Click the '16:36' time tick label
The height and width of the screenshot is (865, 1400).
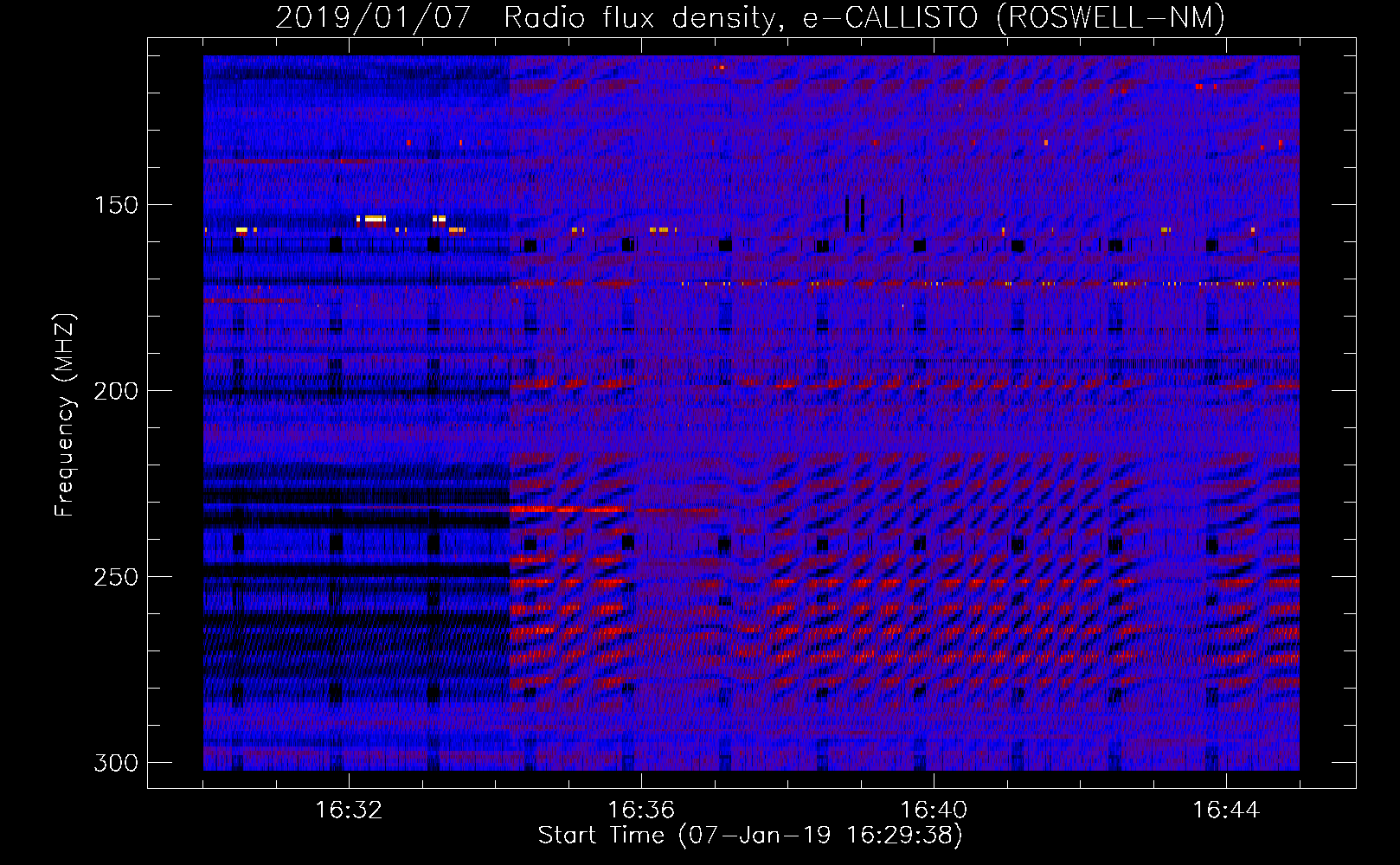pos(641,811)
